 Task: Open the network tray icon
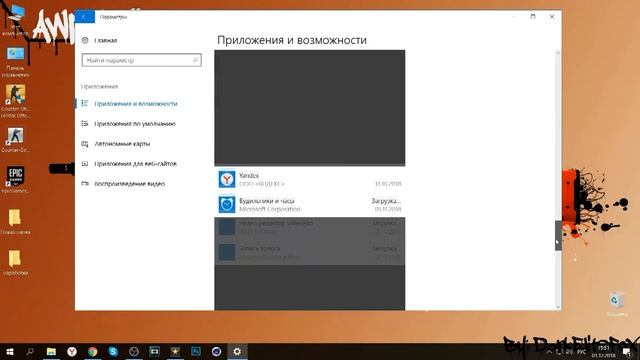coord(560,352)
